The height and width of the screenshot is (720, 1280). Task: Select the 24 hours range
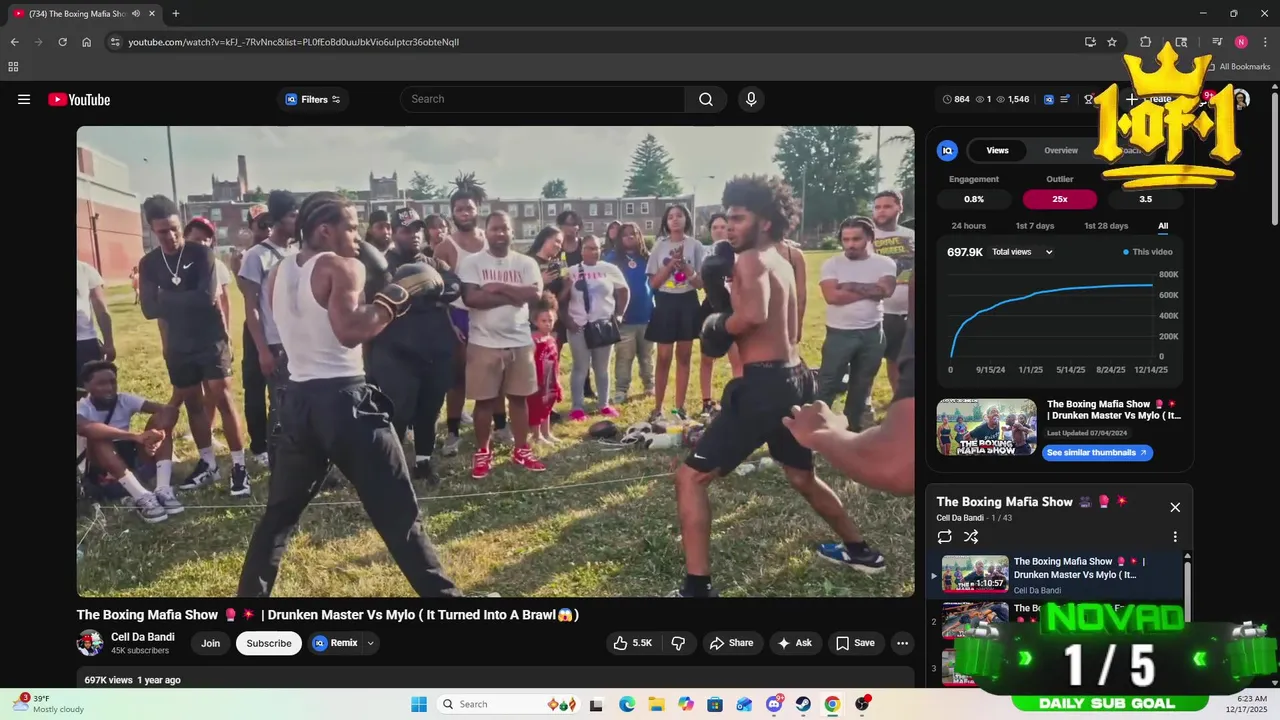pos(968,226)
